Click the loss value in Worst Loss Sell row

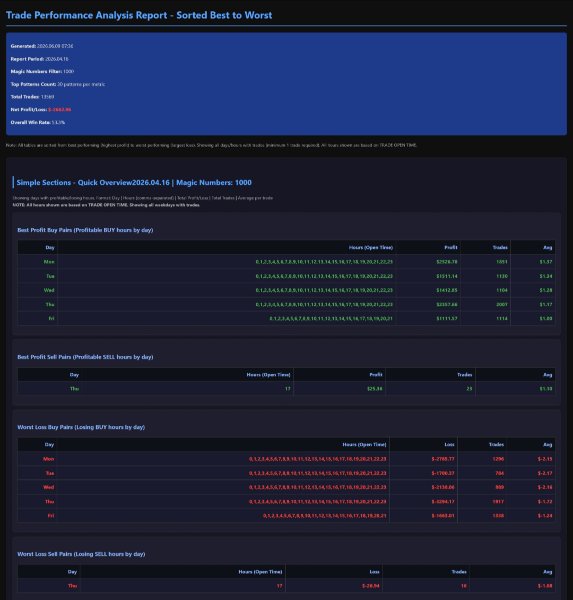[371, 586]
